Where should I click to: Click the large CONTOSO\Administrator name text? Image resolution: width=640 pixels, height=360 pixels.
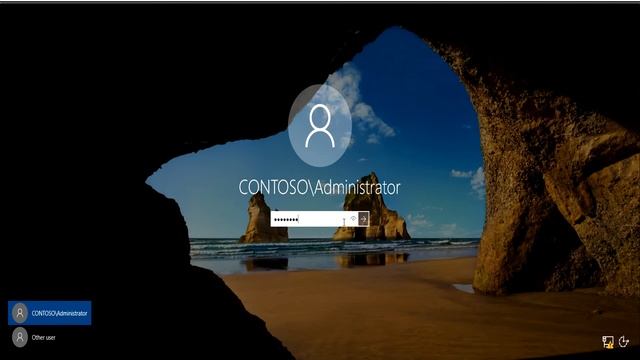(319, 187)
